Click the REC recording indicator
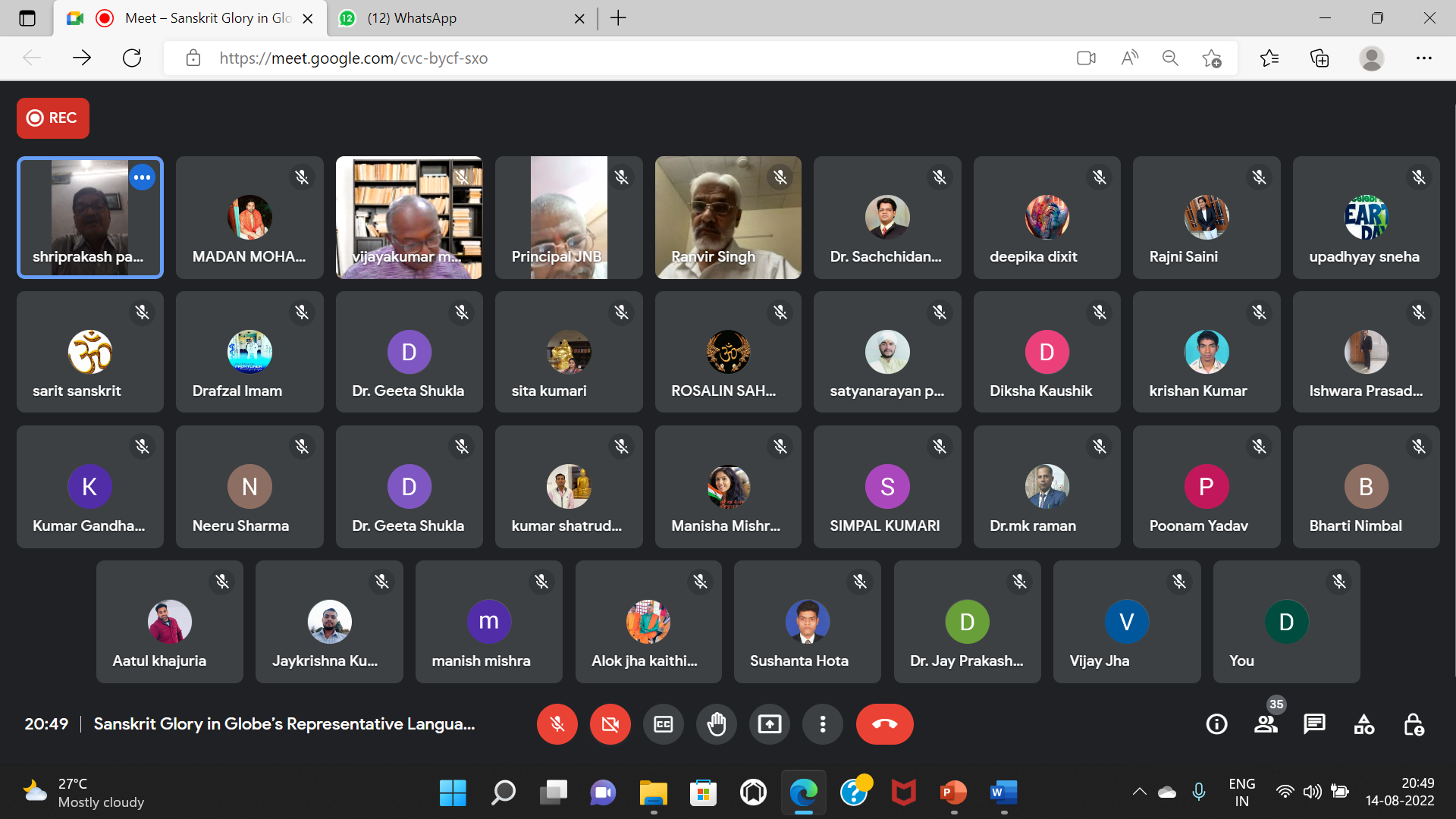Viewport: 1456px width, 819px height. (53, 118)
